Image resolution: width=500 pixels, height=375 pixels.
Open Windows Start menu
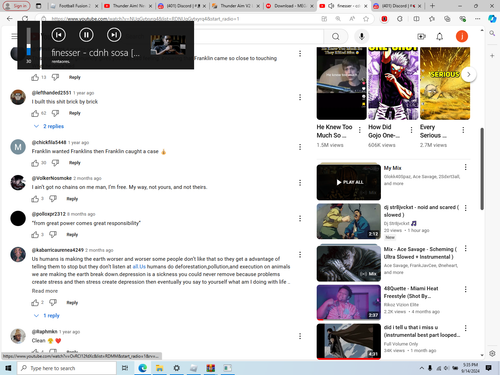coord(8,368)
